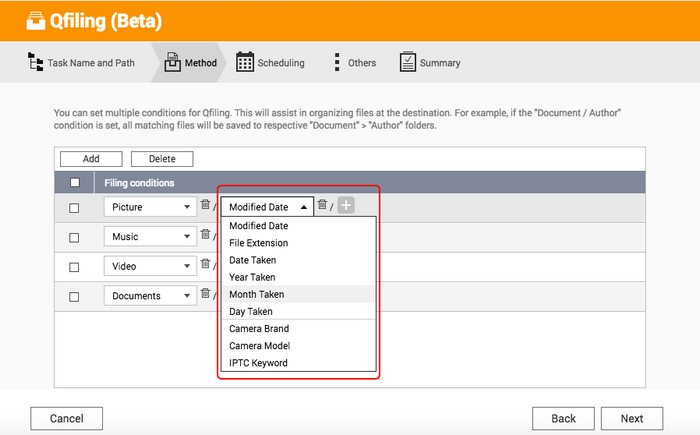Toggle the select-all checkbox in Filing conditions header
Viewport: 700px width, 435px height.
tap(75, 182)
